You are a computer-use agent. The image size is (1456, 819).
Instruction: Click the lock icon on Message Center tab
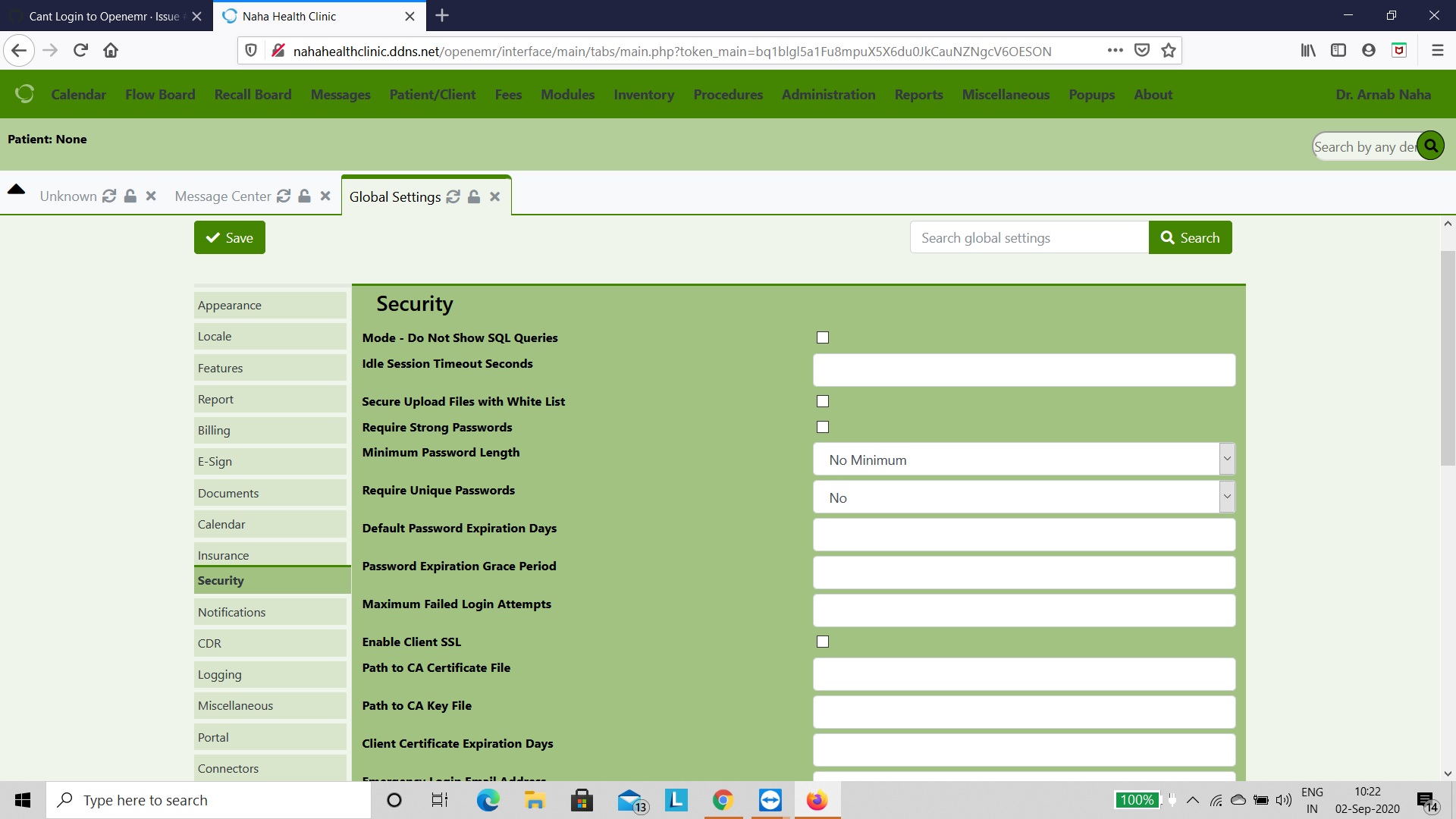(x=304, y=196)
